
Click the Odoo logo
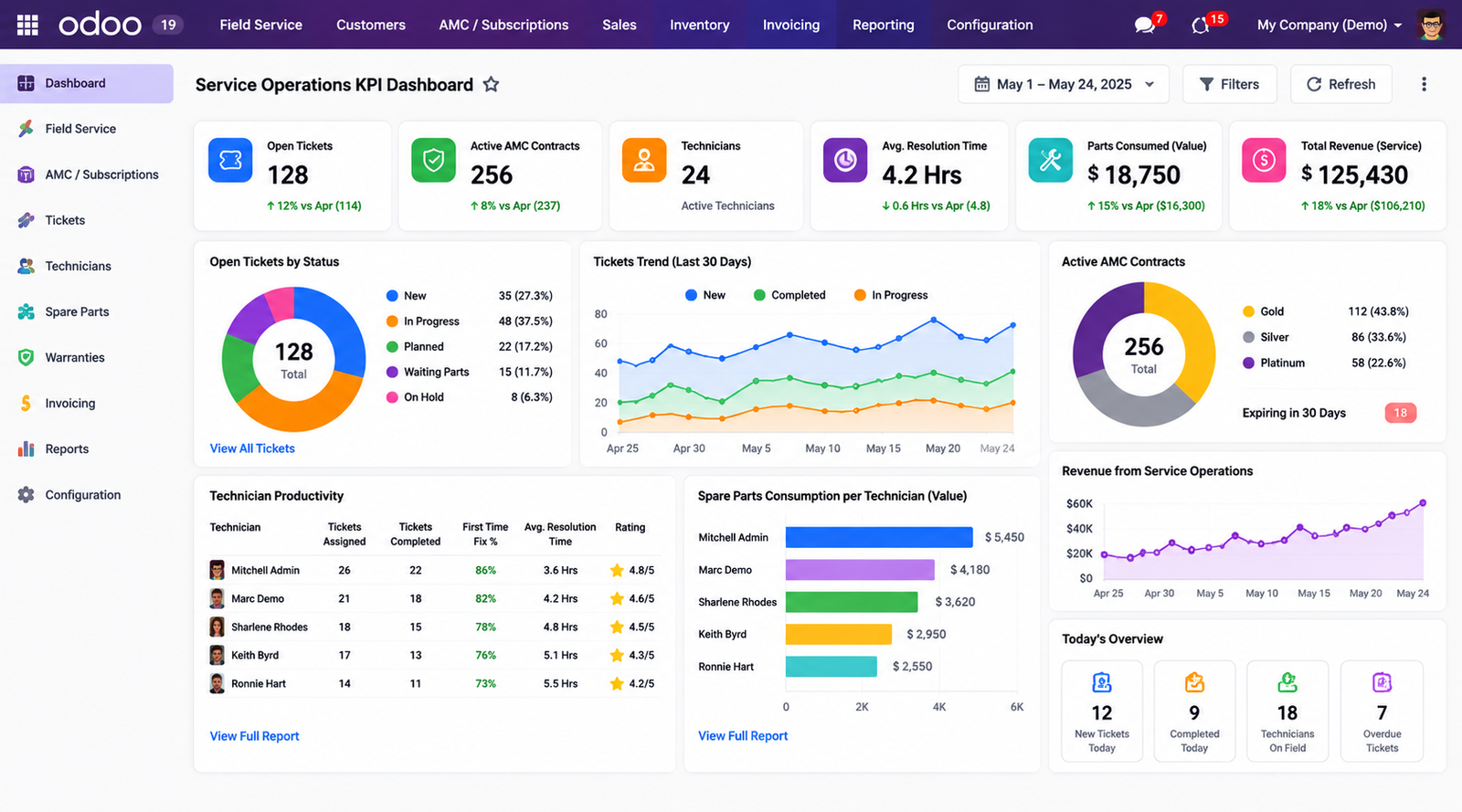(100, 25)
